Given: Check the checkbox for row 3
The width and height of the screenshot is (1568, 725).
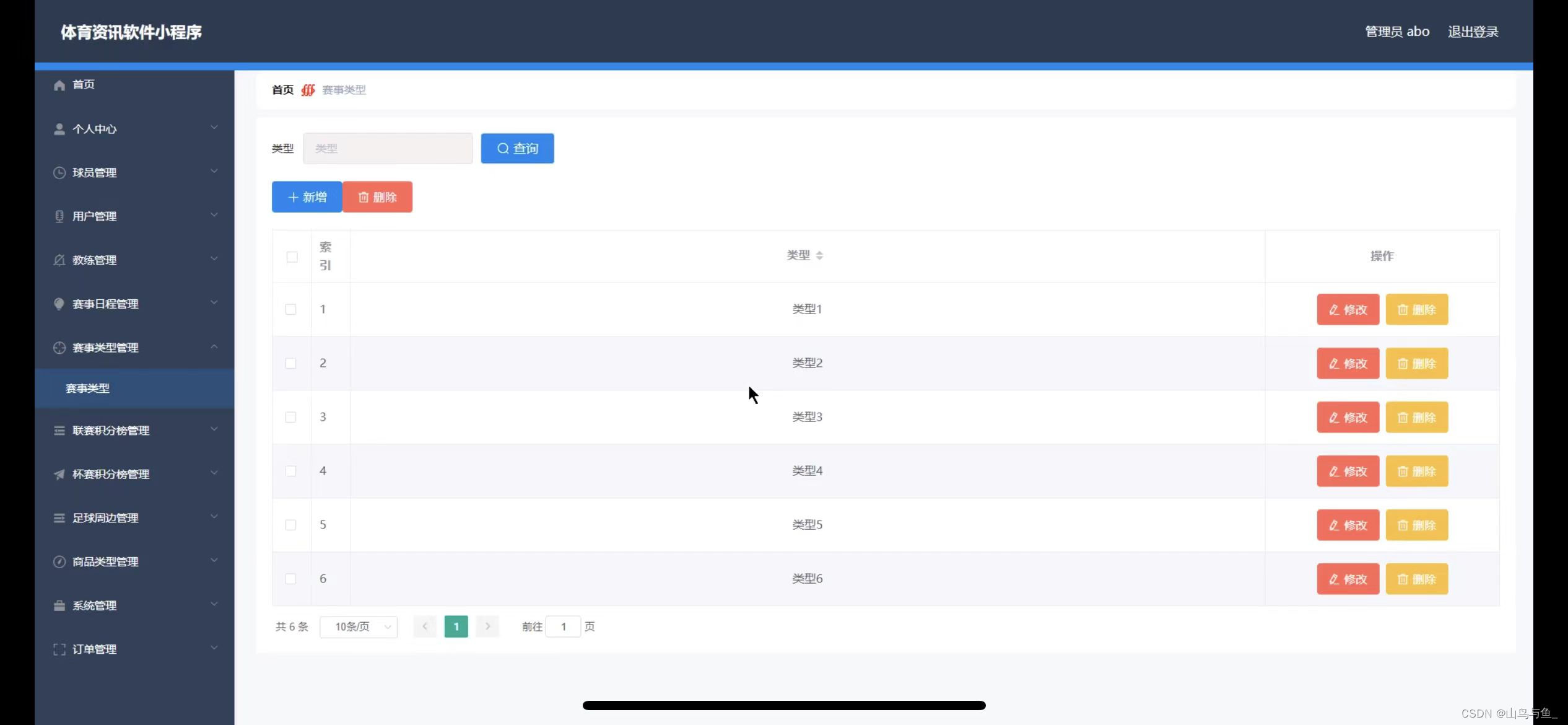Looking at the screenshot, I should 290,417.
